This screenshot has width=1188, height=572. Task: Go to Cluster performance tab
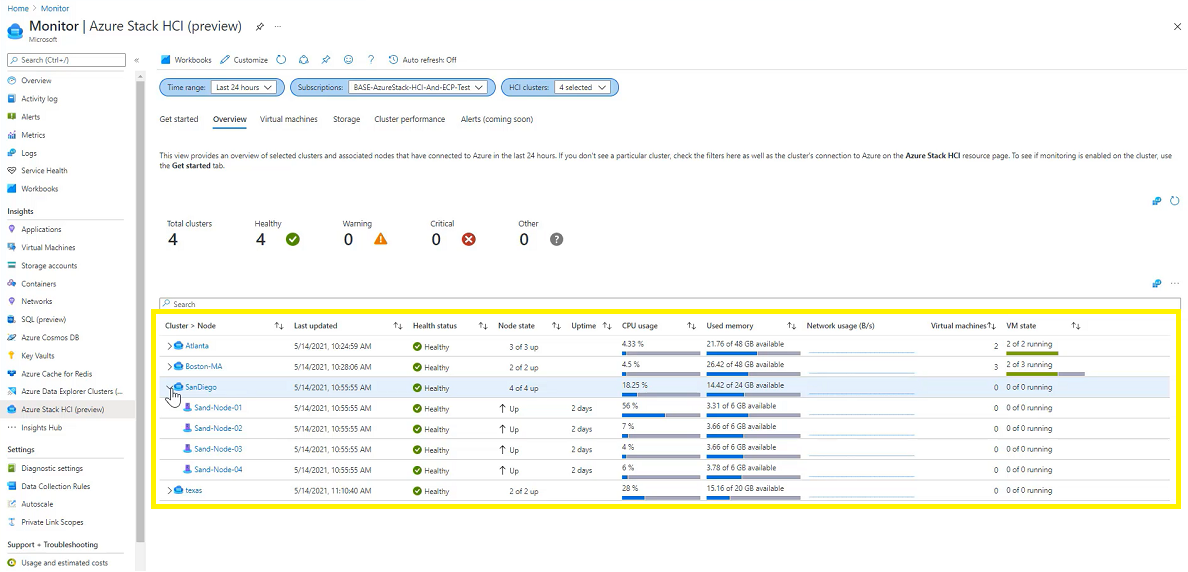point(410,120)
